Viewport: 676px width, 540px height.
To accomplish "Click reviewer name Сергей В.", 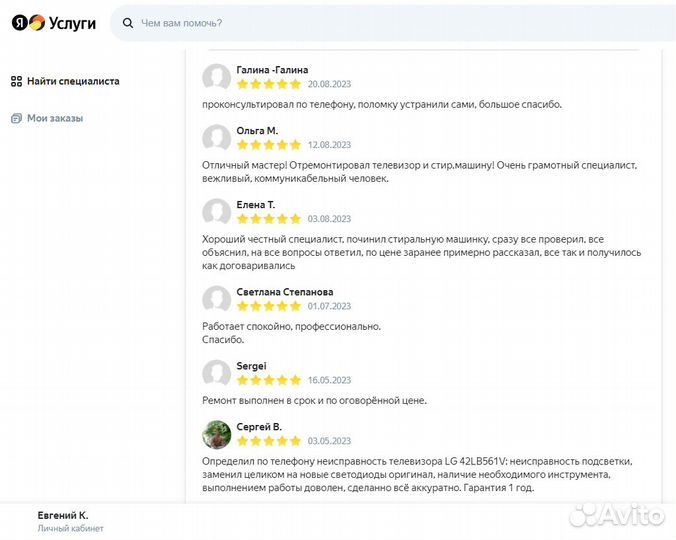I will 259,426.
